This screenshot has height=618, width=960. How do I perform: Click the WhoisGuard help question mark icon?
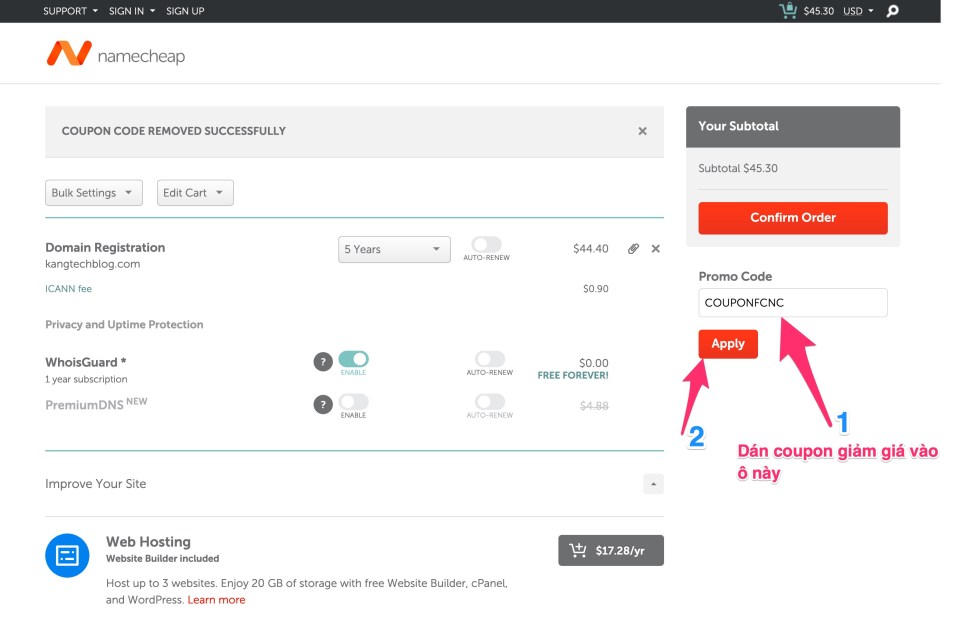(322, 362)
